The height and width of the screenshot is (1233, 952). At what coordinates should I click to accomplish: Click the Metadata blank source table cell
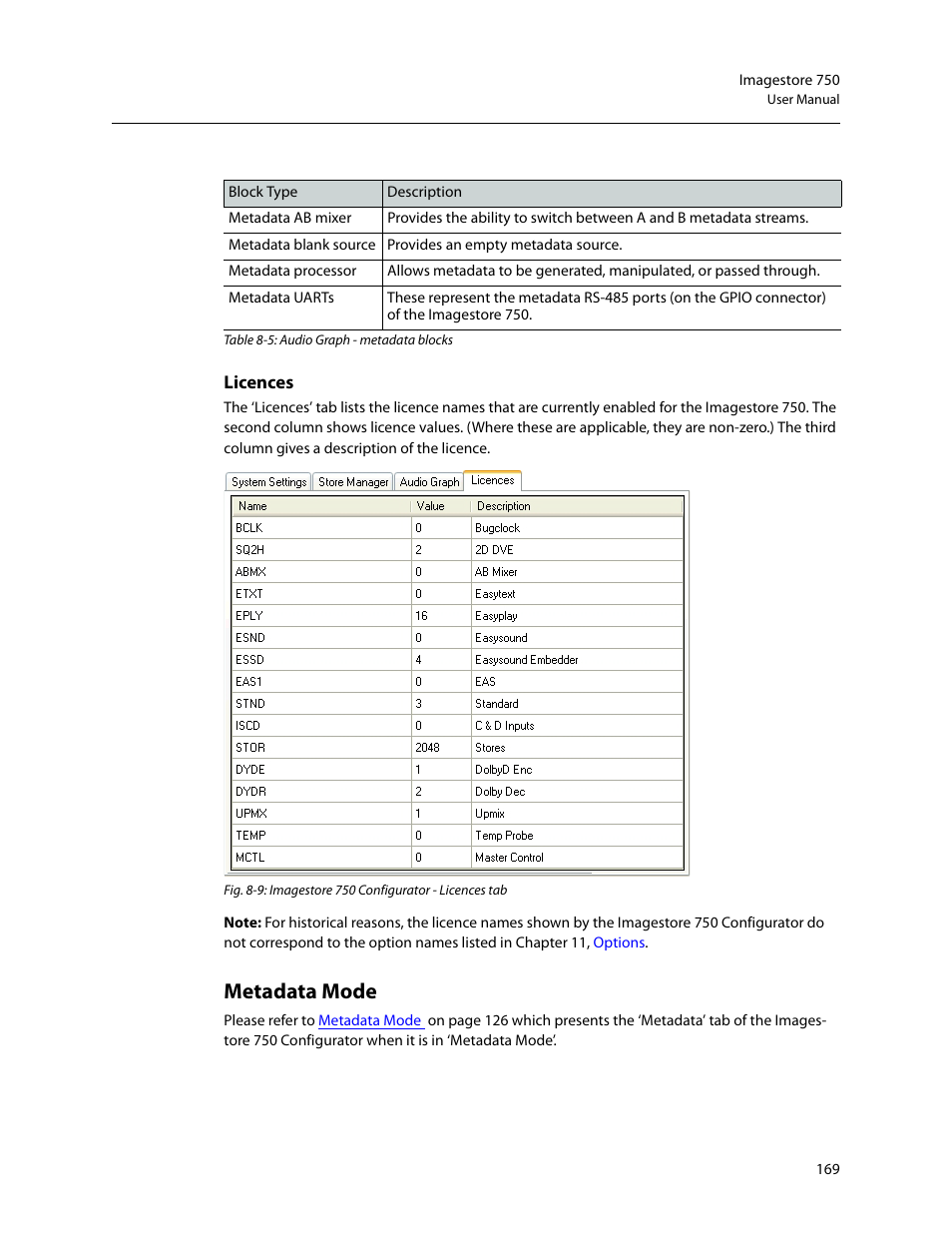(303, 246)
